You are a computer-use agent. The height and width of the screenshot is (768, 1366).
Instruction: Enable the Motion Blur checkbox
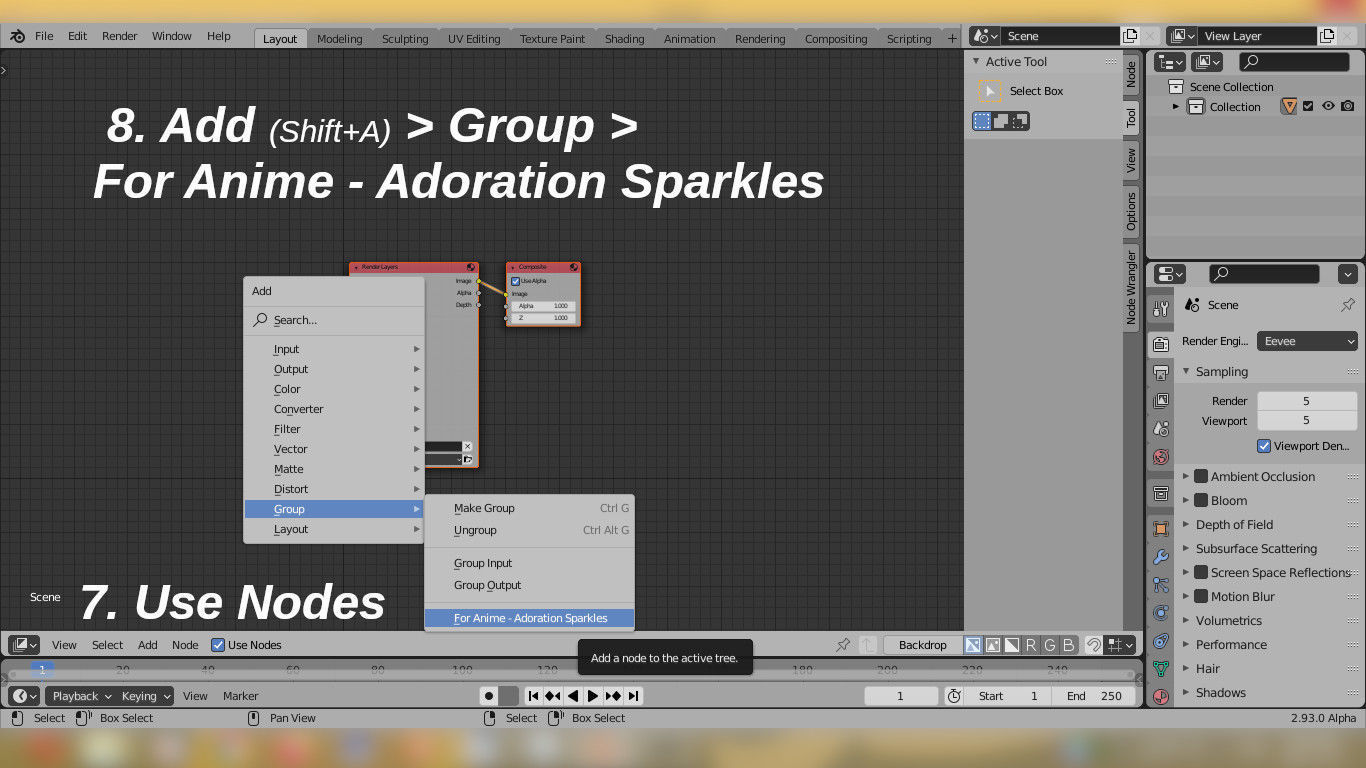[1201, 597]
